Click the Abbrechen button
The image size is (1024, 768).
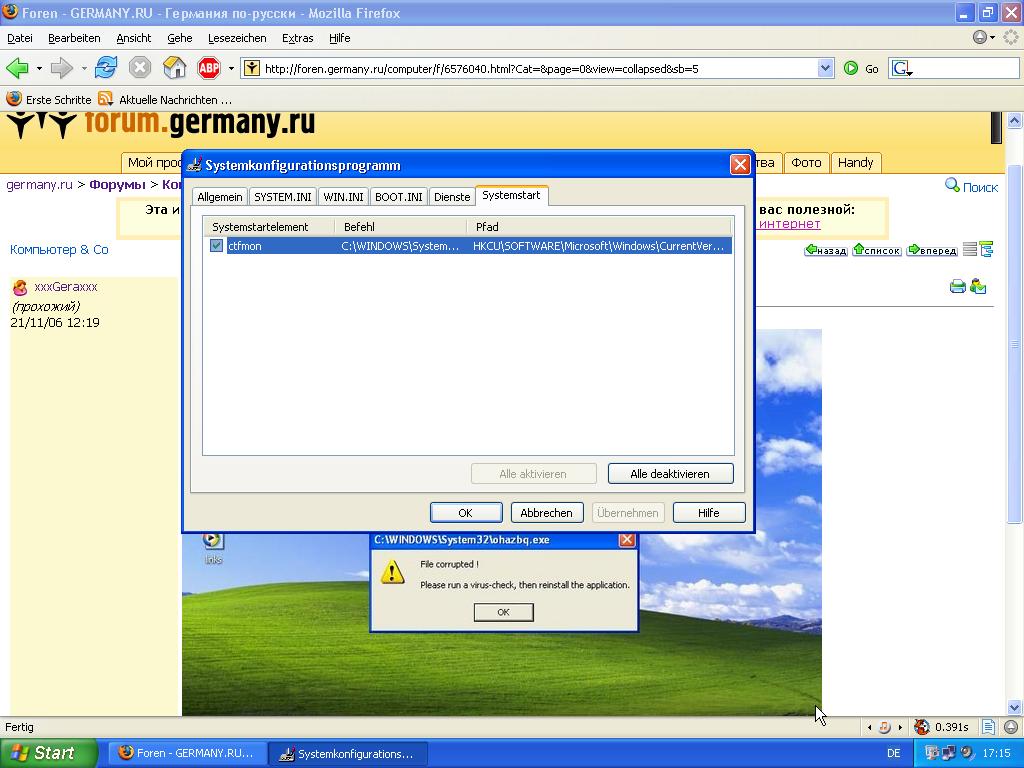tap(547, 513)
